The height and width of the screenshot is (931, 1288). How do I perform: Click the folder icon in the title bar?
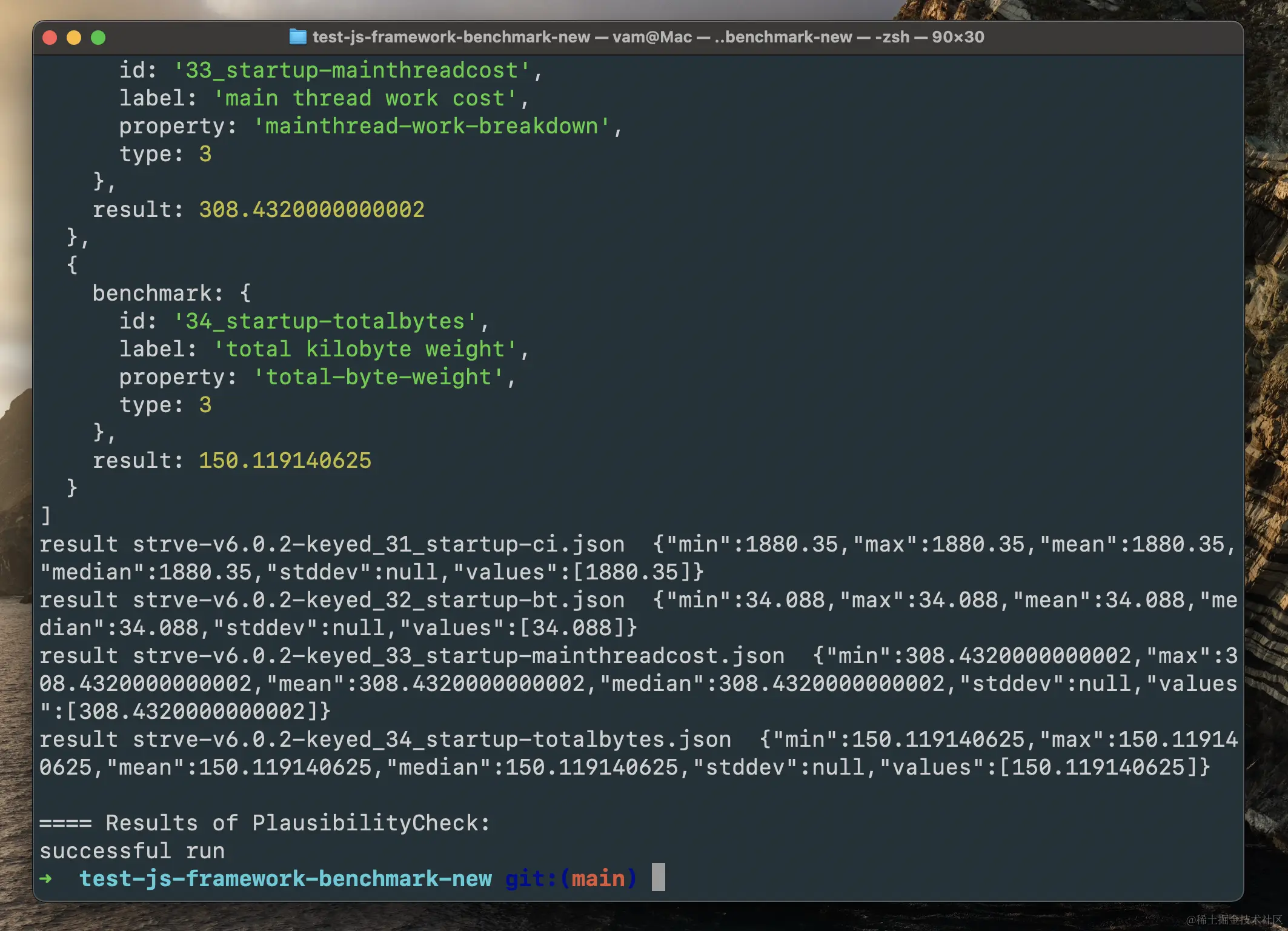pos(297,37)
